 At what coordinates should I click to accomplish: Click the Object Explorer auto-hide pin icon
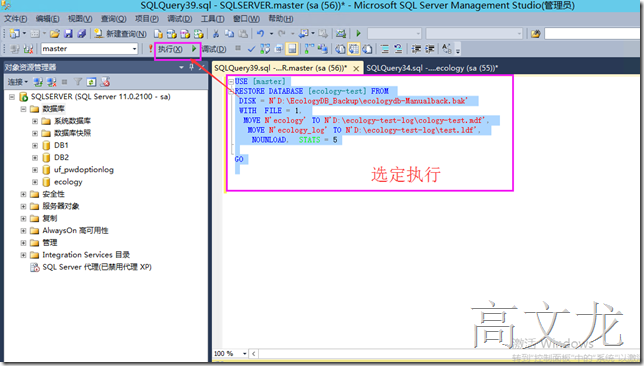(x=191, y=67)
